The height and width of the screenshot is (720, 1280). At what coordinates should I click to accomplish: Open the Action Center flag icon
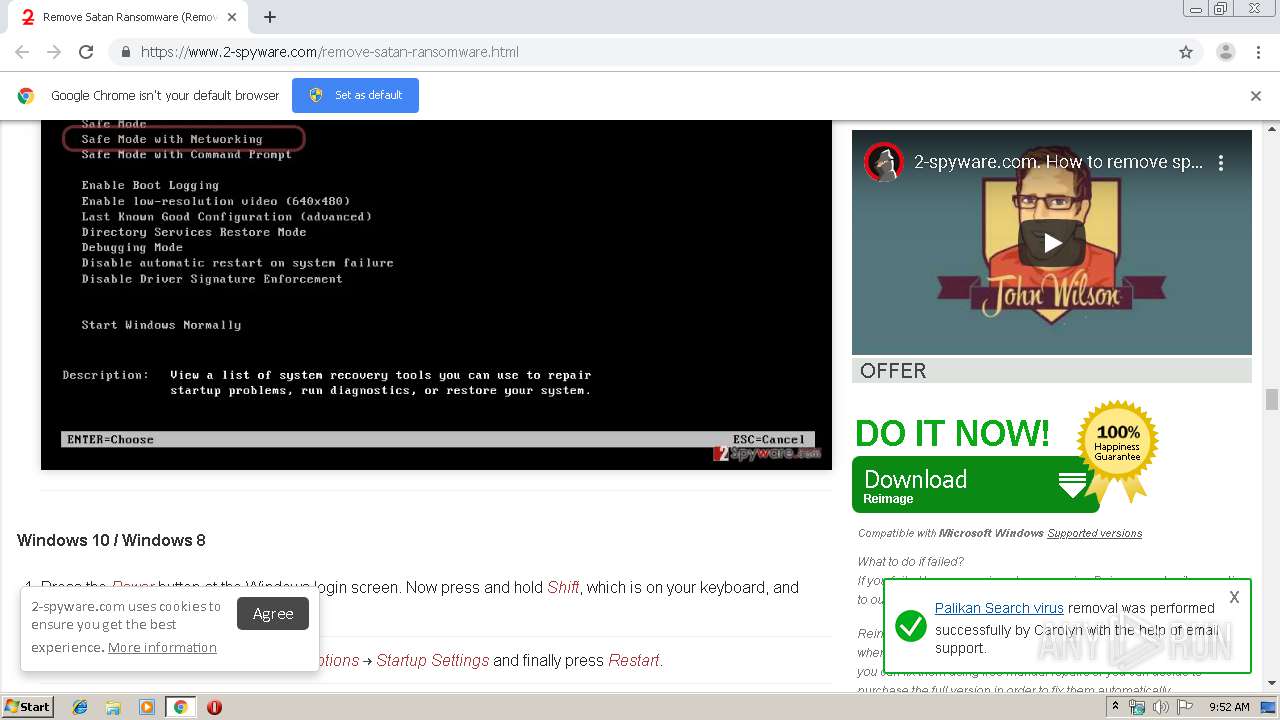tap(1185, 707)
